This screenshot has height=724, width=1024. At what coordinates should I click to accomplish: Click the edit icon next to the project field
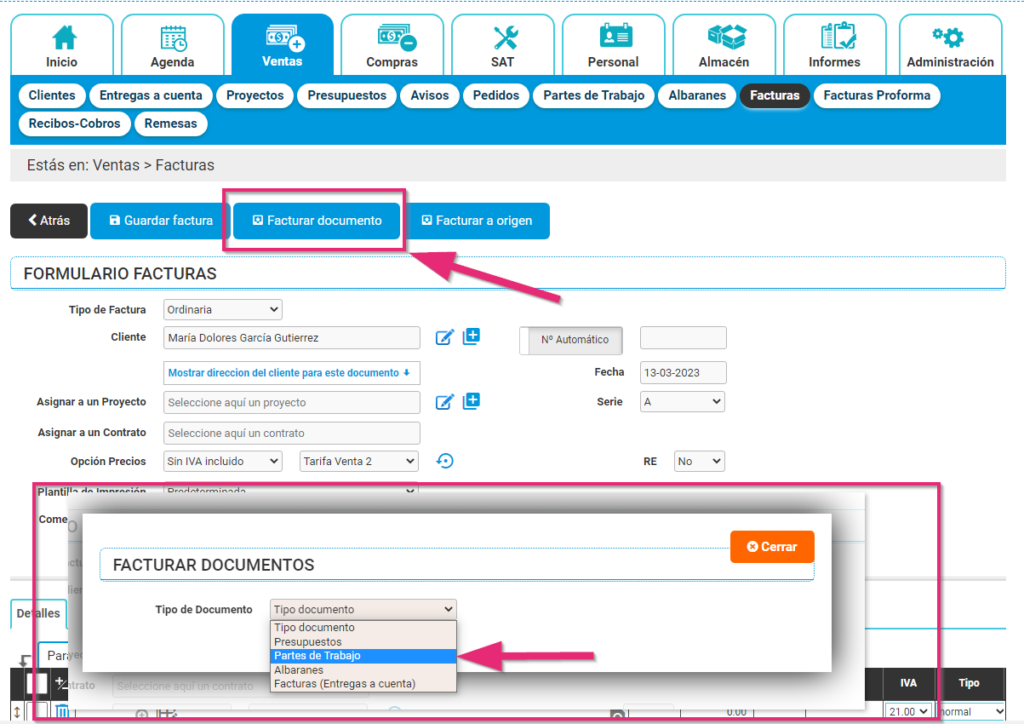[x=445, y=402]
